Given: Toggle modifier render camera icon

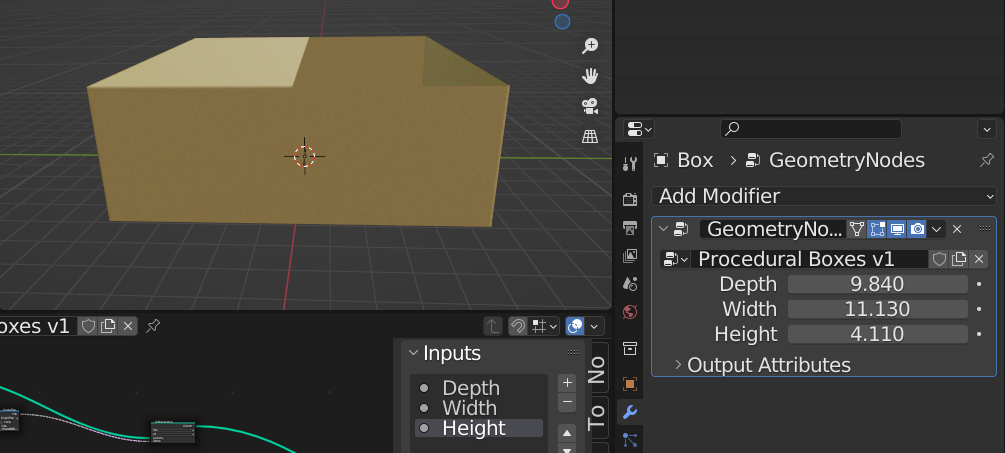Looking at the screenshot, I should pyautogui.click(x=917, y=229).
